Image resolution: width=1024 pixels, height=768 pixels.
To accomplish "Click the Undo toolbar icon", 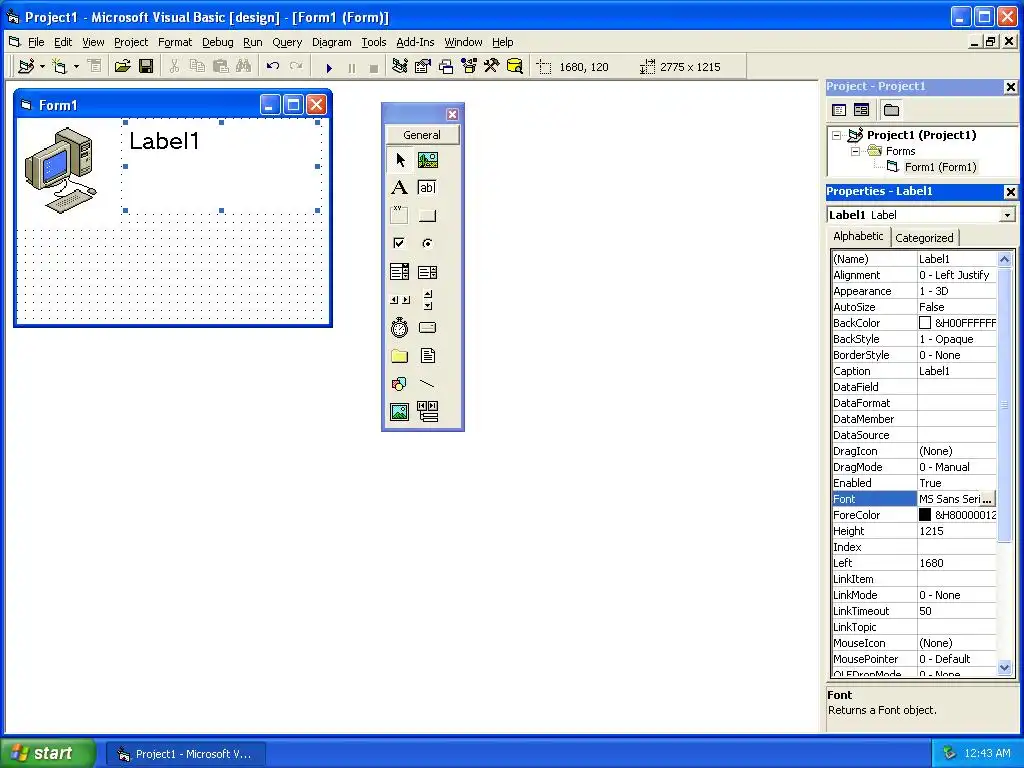I will point(273,67).
